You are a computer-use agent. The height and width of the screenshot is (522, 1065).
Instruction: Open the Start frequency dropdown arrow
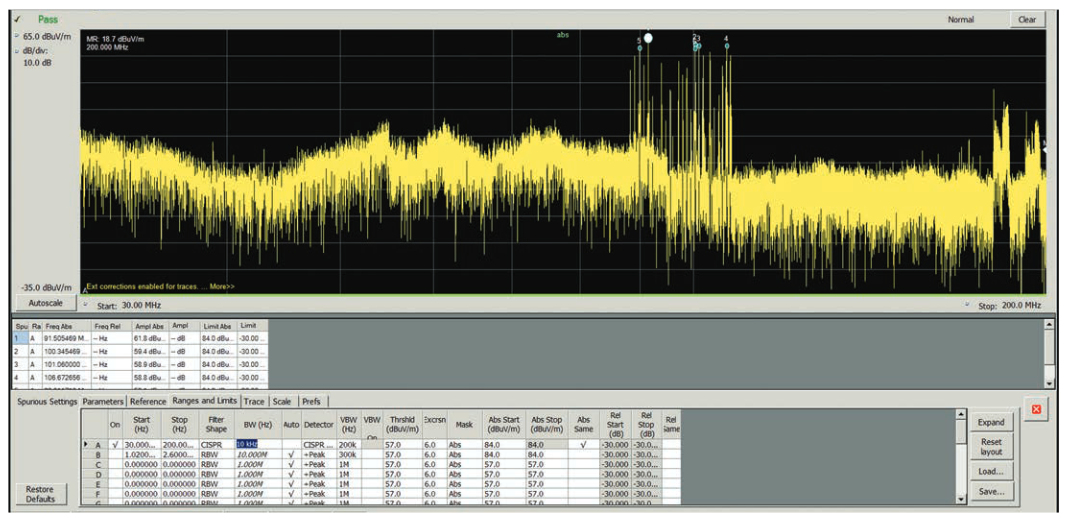click(x=85, y=305)
